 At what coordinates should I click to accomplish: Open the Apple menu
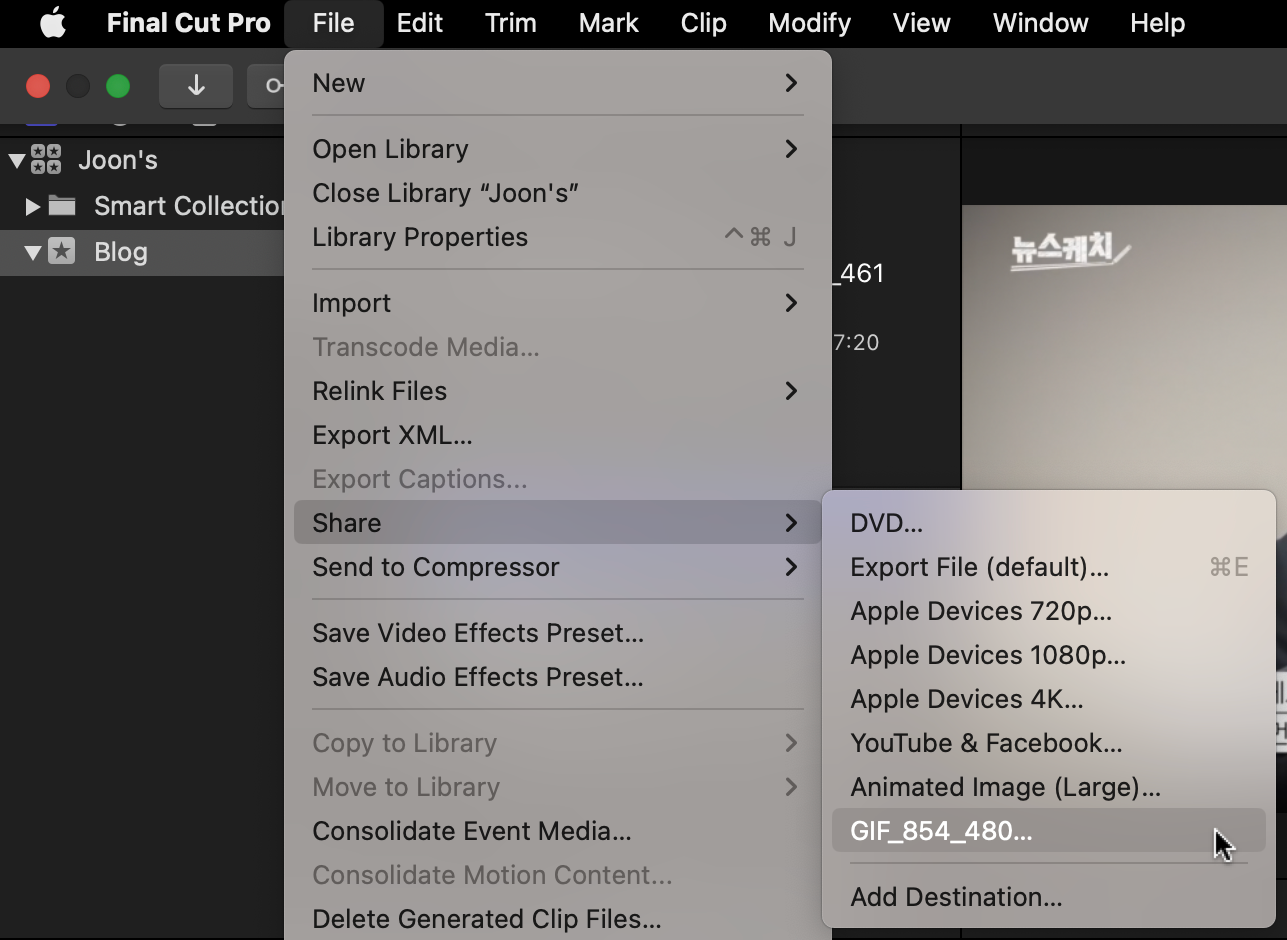pyautogui.click(x=52, y=23)
